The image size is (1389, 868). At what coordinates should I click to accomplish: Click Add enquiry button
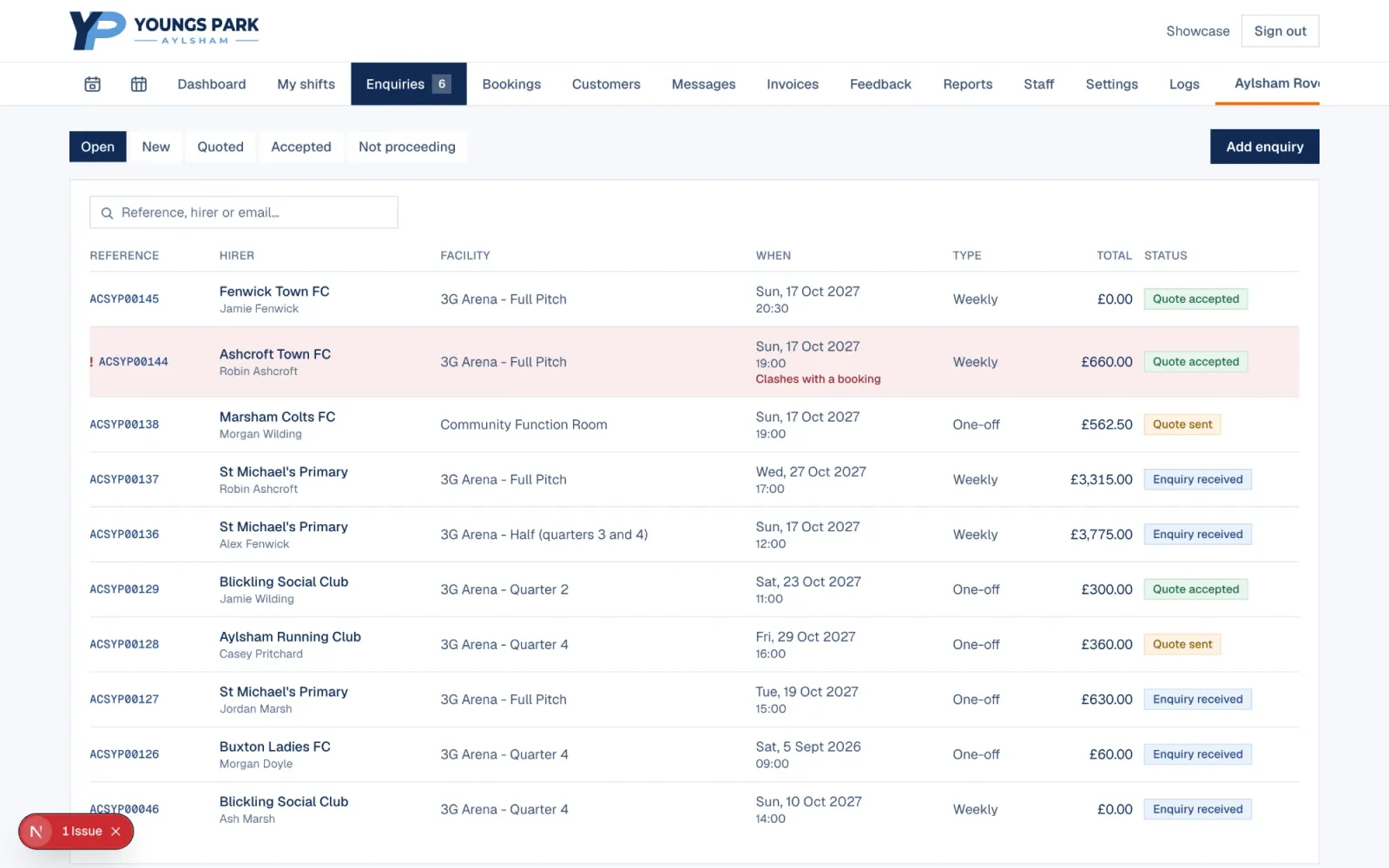point(1265,147)
